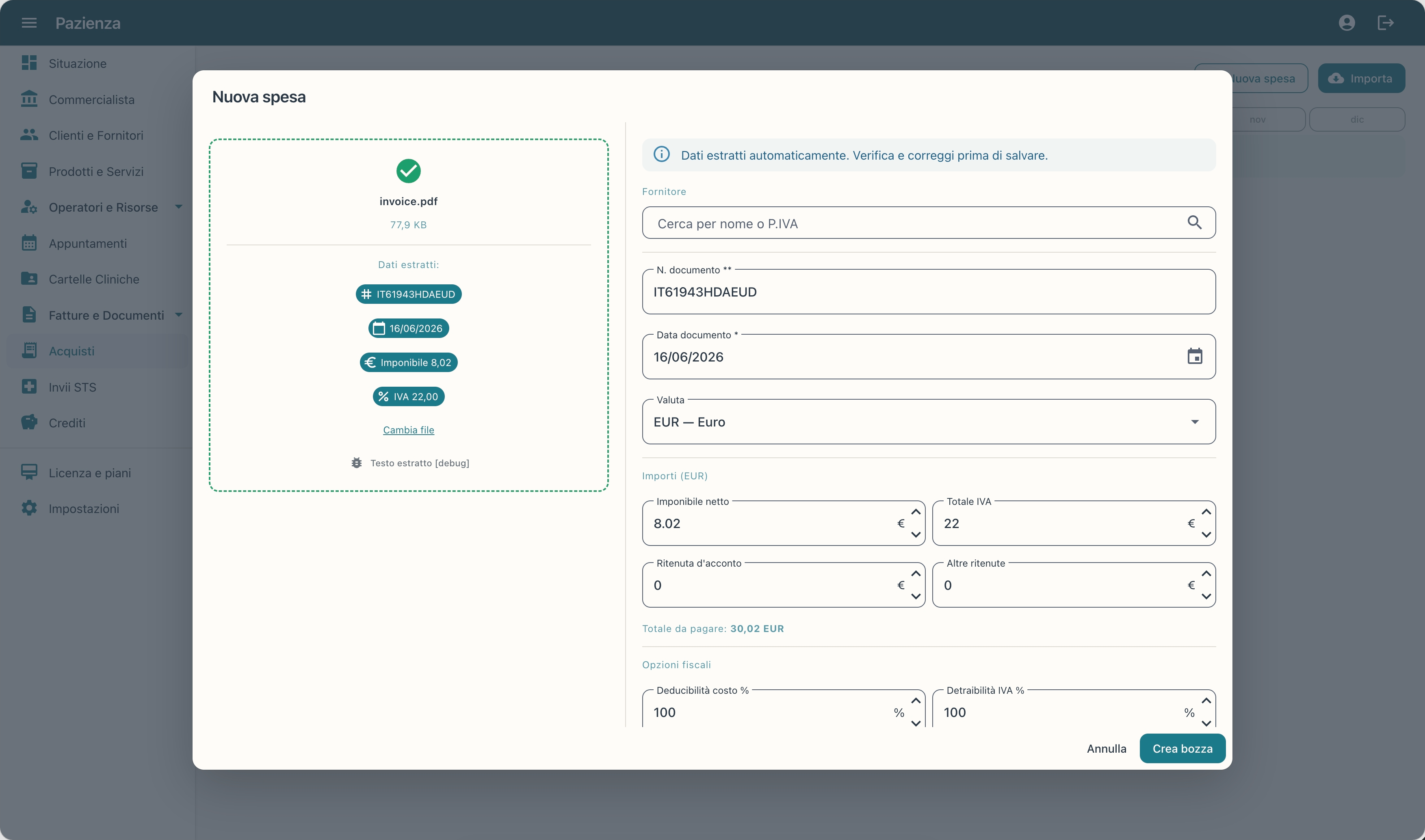The height and width of the screenshot is (840, 1425).
Task: Decrease the Totale IVA value
Action: (1206, 534)
